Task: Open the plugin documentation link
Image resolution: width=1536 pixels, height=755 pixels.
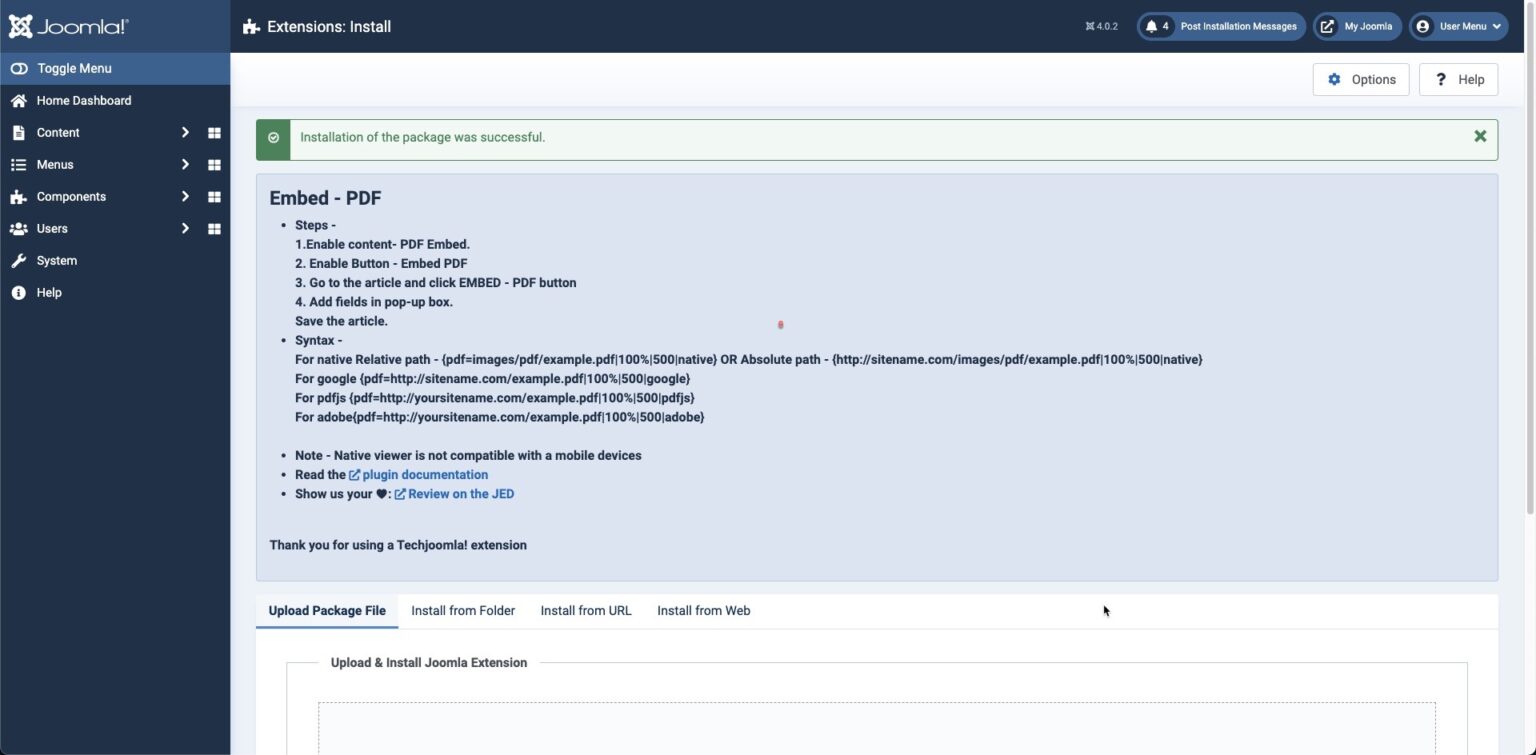Action: (x=424, y=474)
